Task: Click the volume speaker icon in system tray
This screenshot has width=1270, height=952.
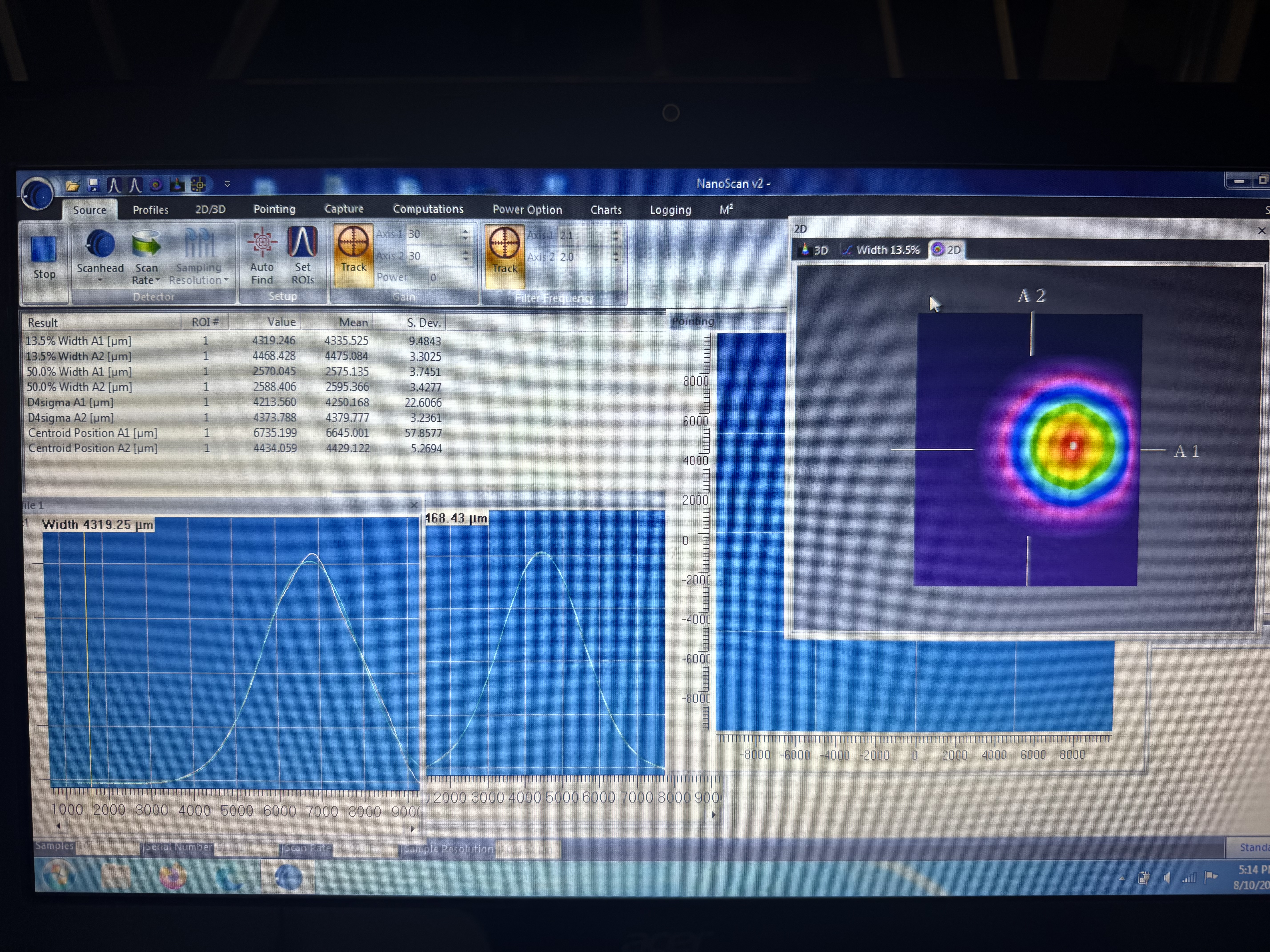Action: point(1167,878)
